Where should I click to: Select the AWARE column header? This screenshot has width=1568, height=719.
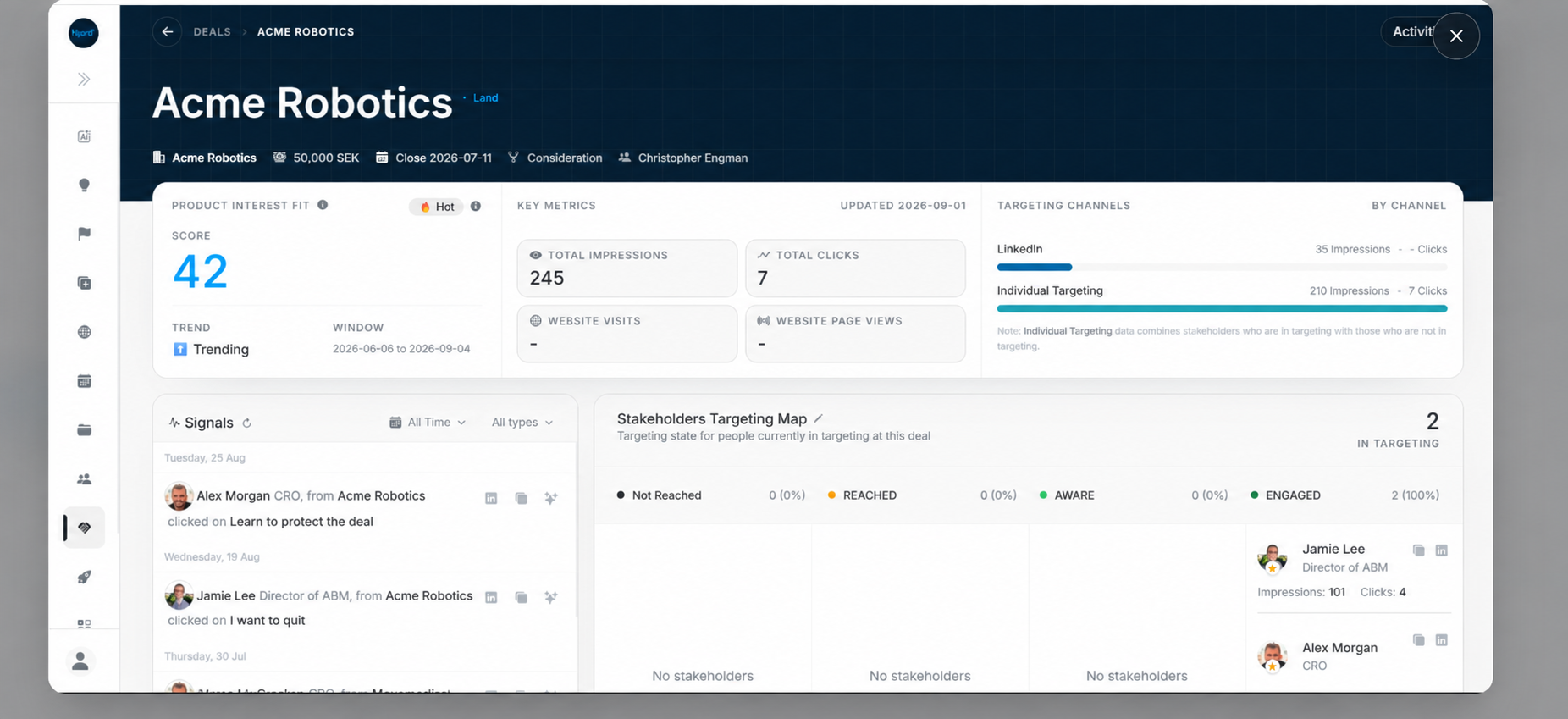click(1134, 495)
